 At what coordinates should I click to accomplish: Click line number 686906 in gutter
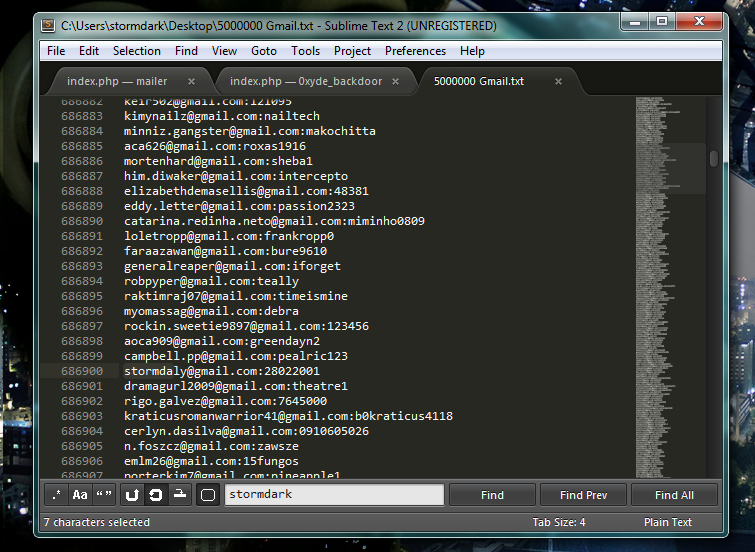(x=82, y=461)
